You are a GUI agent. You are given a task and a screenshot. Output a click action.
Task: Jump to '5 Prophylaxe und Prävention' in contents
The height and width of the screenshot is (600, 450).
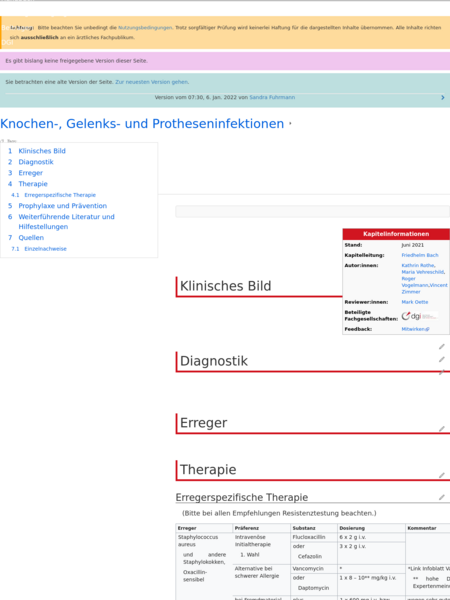(57, 206)
